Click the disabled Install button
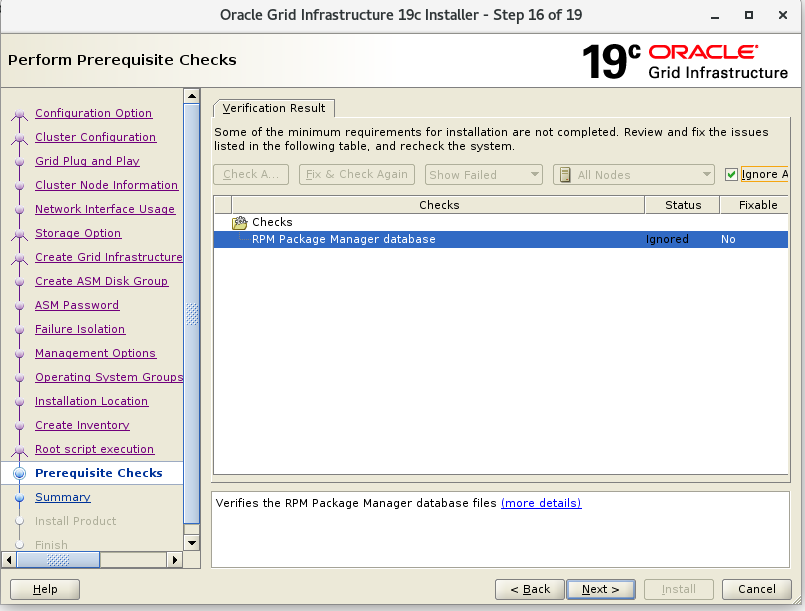 (679, 589)
